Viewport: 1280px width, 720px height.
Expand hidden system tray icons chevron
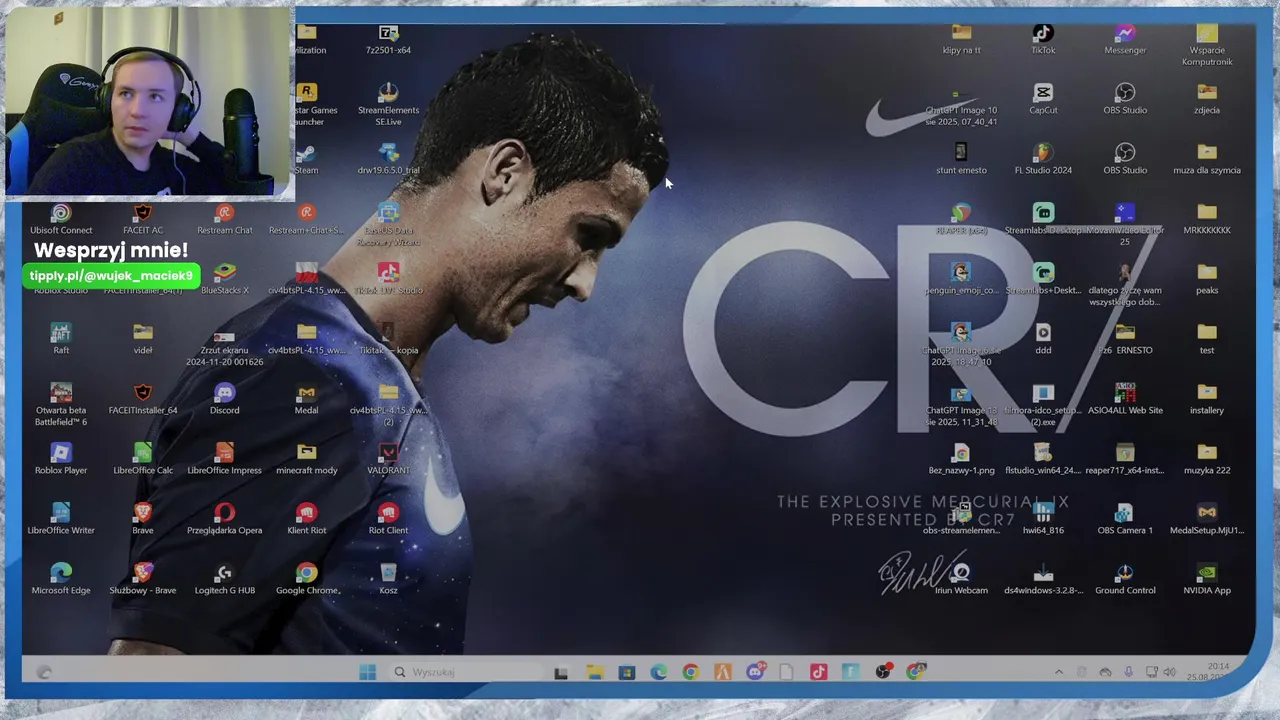pos(1059,672)
